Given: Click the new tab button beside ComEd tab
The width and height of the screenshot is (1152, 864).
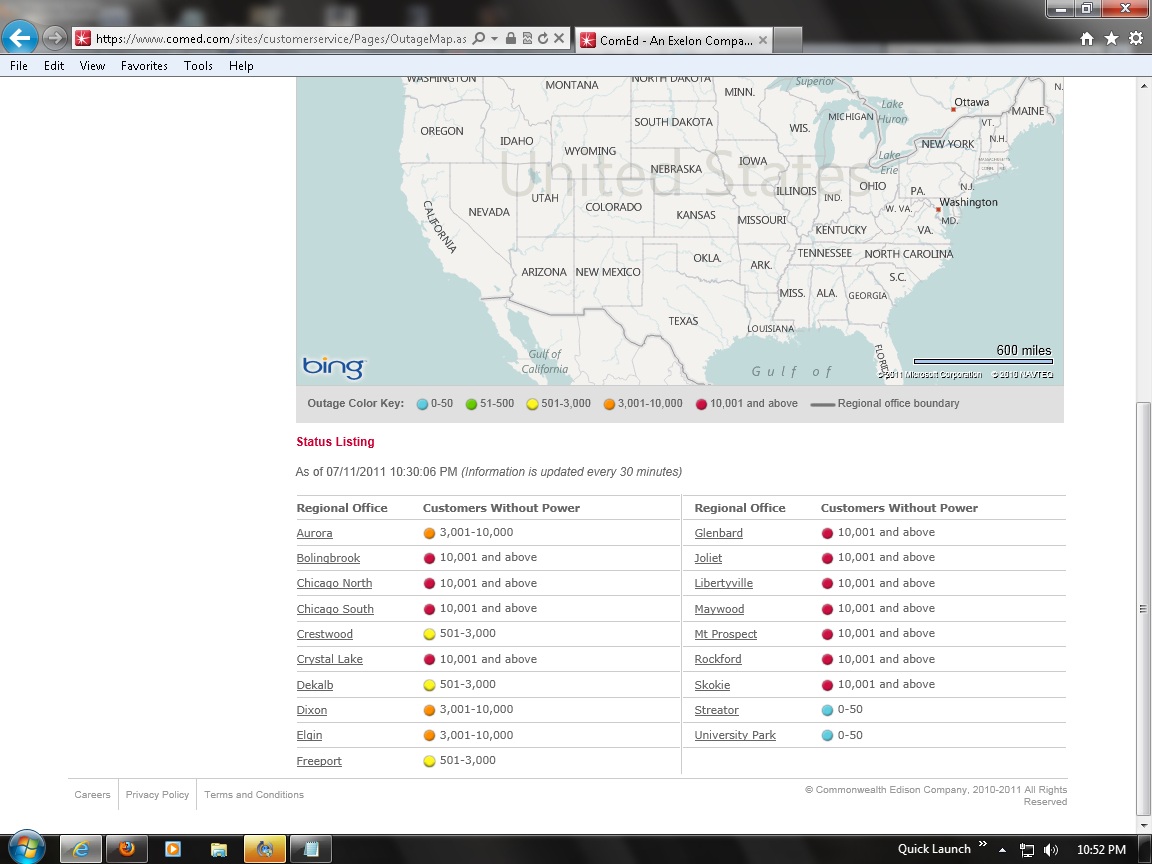Looking at the screenshot, I should pos(788,40).
